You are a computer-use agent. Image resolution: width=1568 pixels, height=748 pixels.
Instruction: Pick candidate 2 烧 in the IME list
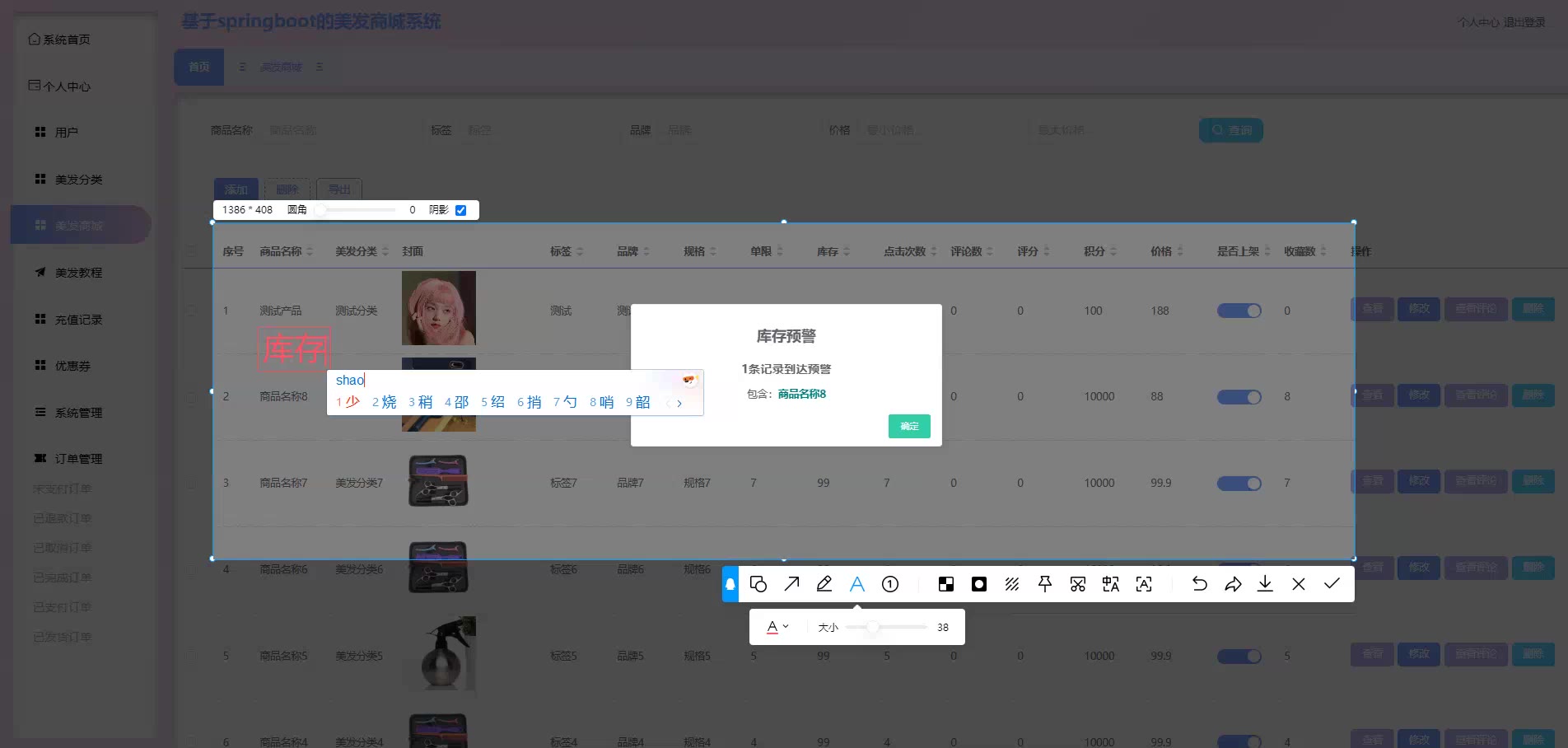coord(385,402)
